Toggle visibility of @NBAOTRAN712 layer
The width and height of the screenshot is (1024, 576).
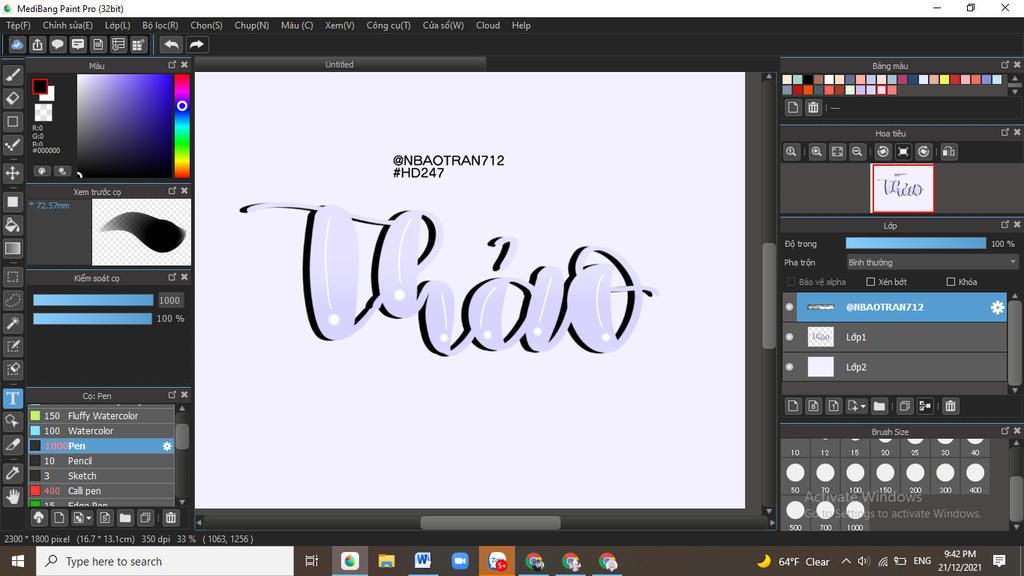[790, 307]
